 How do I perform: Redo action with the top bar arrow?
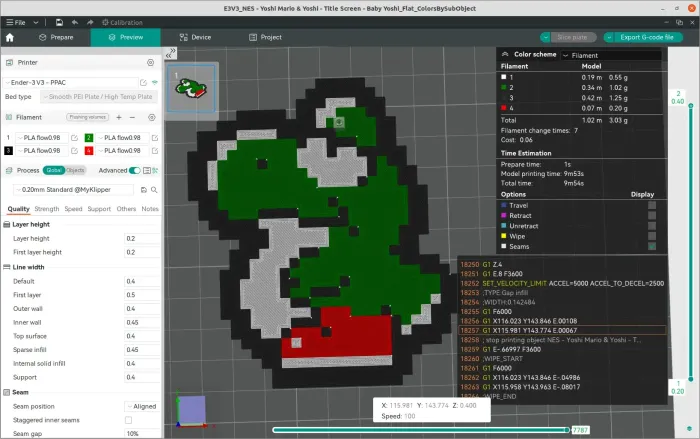[90, 22]
